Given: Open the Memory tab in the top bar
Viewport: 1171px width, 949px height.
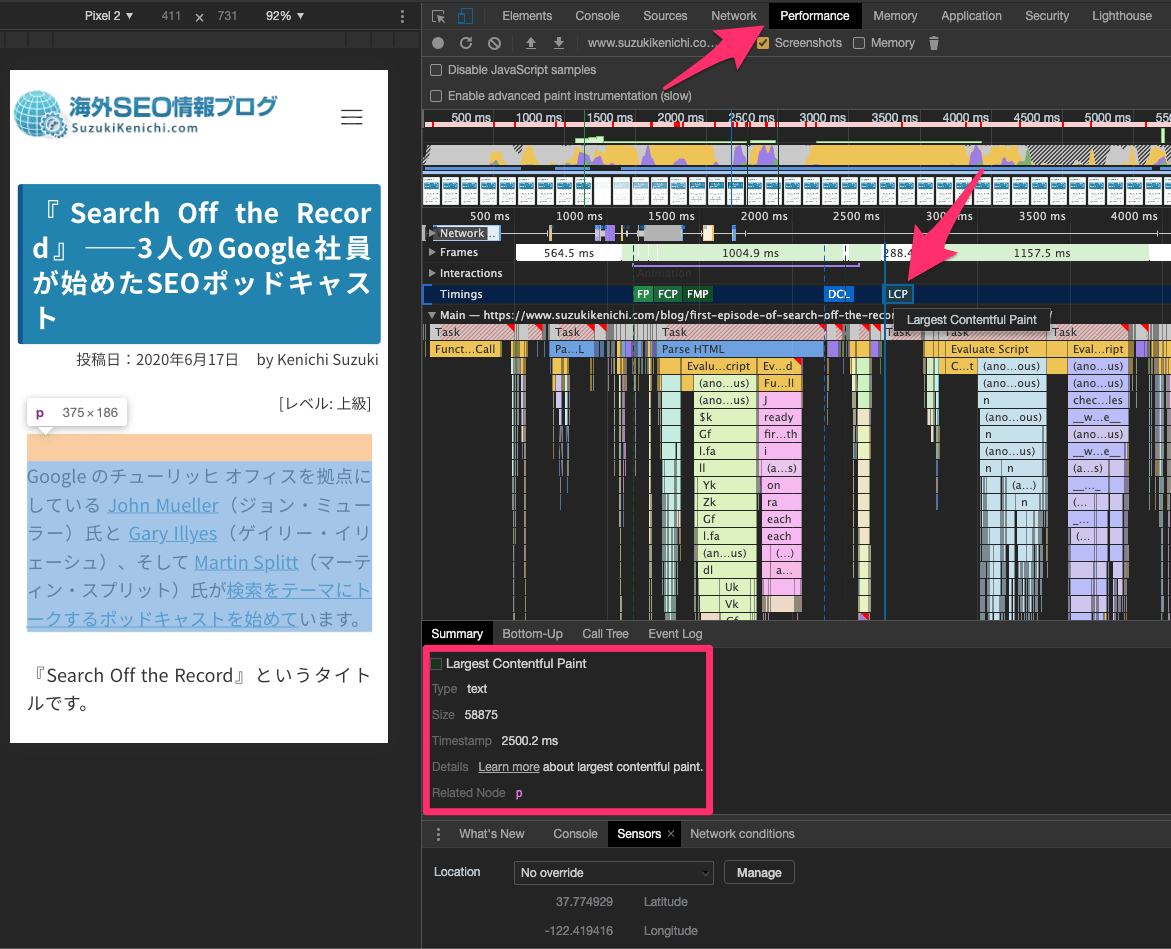Looking at the screenshot, I should (895, 16).
